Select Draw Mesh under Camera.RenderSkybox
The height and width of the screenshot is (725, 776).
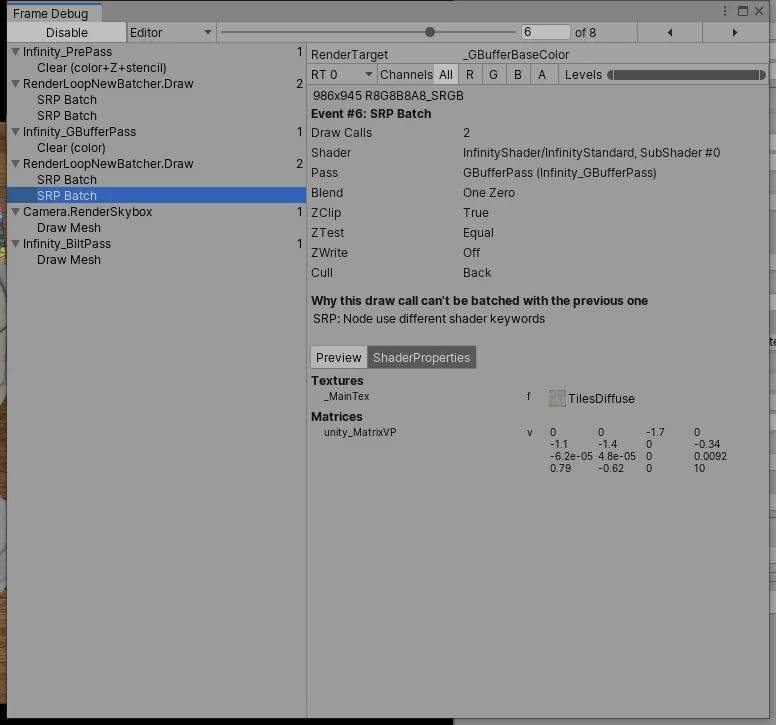[156, 228]
